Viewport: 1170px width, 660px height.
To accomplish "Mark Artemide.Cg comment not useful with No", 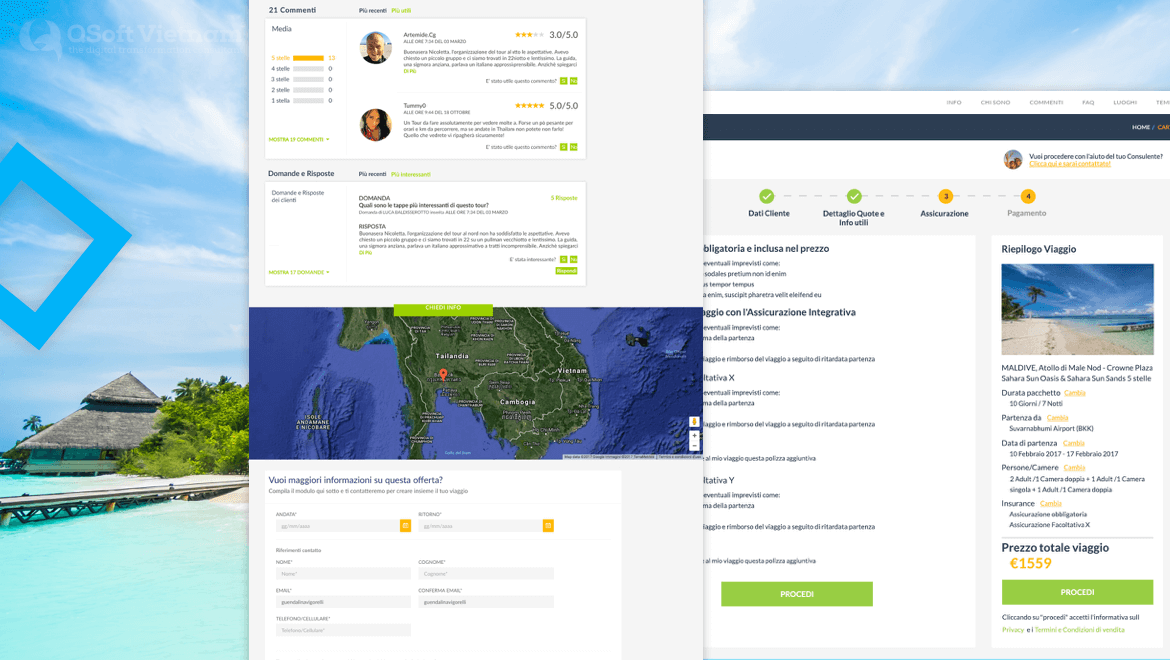I will pyautogui.click(x=573, y=81).
